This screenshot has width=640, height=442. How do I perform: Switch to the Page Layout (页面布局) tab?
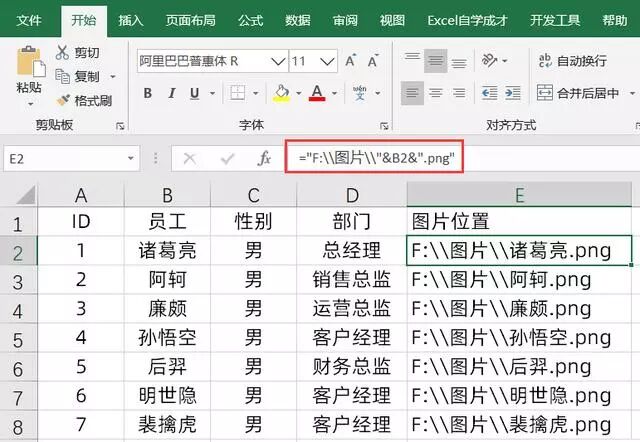point(191,20)
